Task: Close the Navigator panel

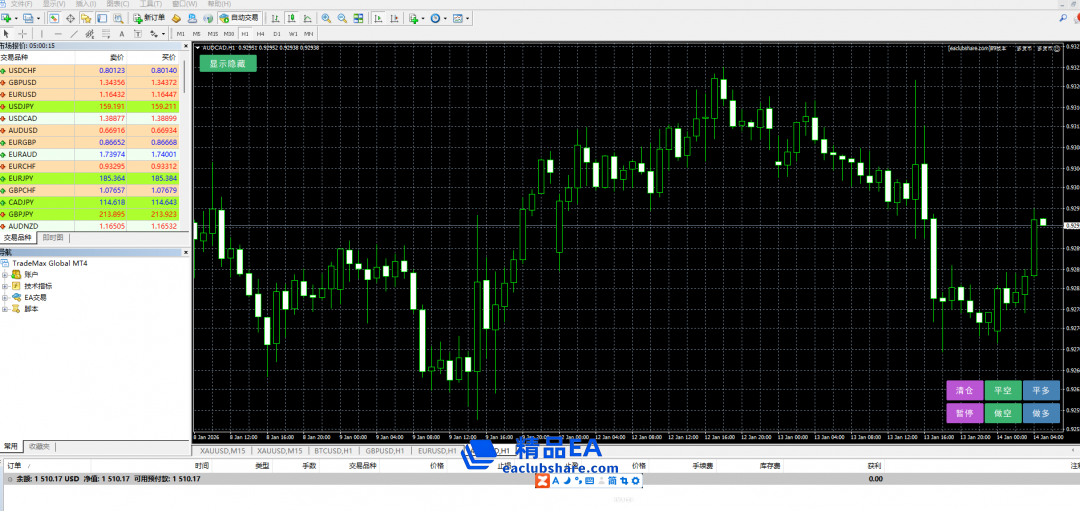Action: 186,253
